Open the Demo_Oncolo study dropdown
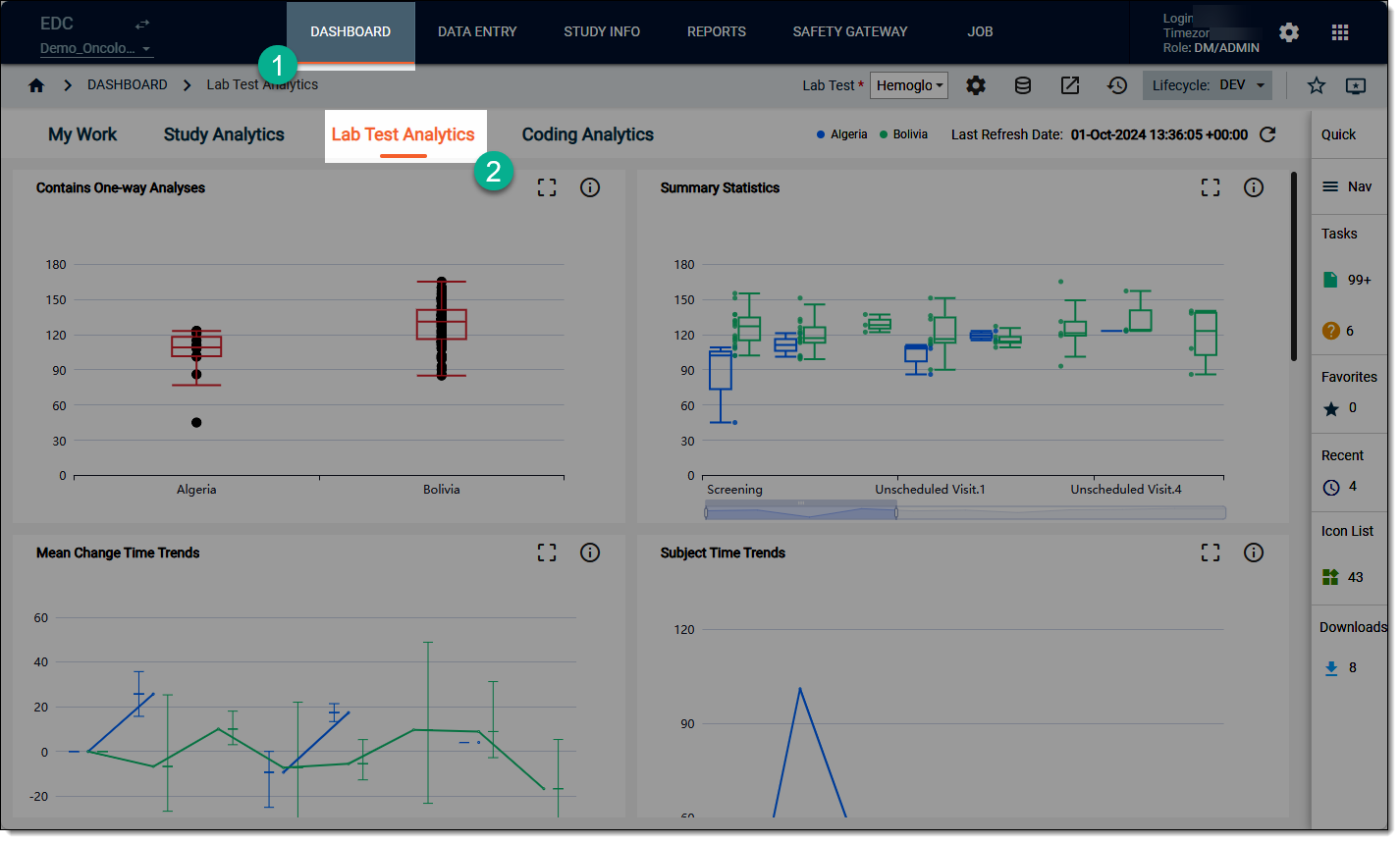The image size is (1400, 842). tap(96, 48)
